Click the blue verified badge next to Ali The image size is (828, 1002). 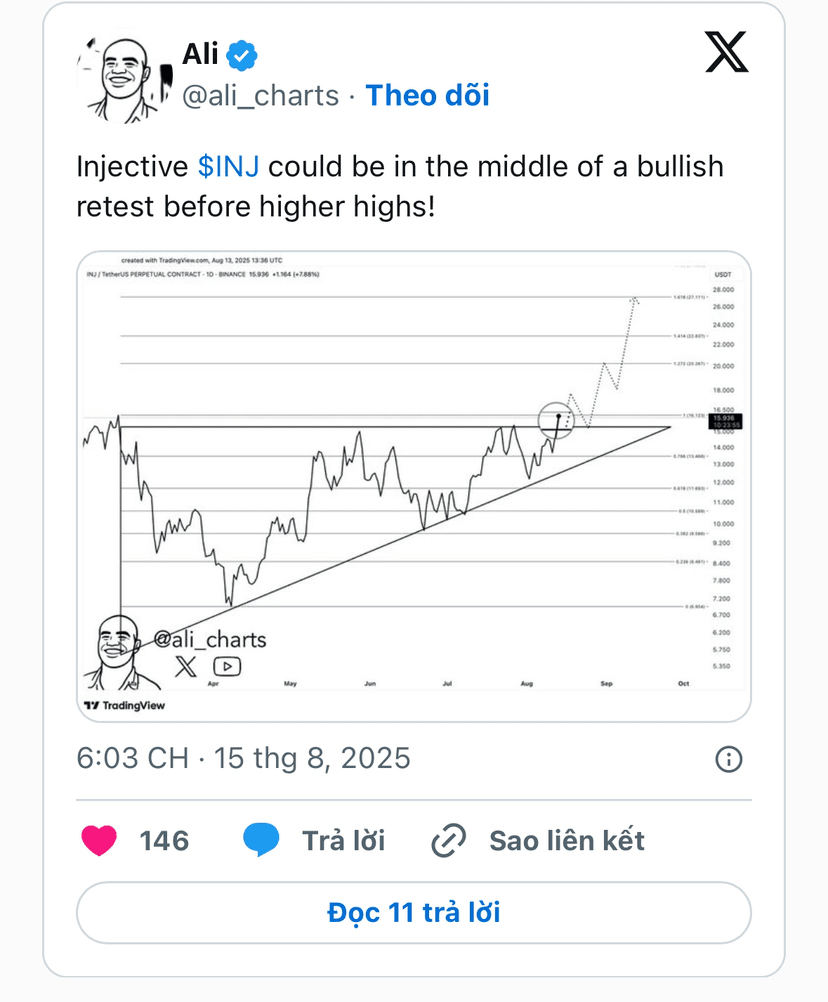(x=242, y=56)
